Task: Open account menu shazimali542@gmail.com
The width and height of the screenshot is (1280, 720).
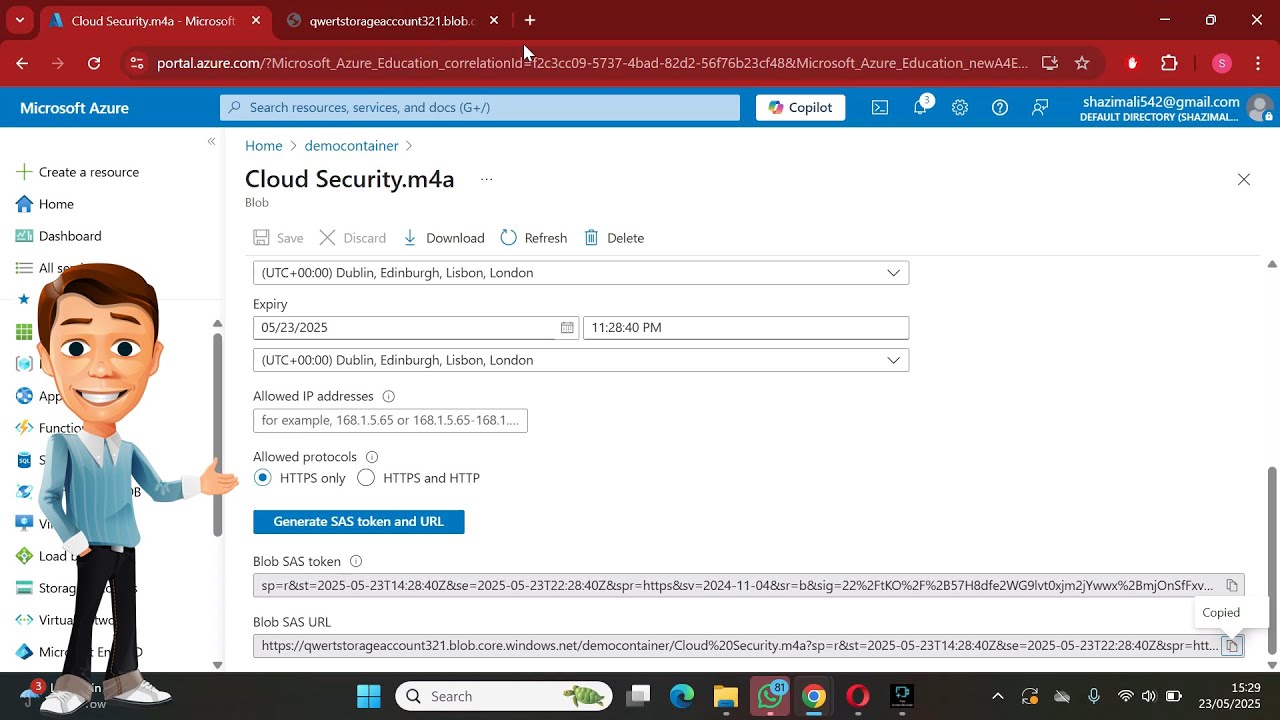Action: (x=1176, y=108)
